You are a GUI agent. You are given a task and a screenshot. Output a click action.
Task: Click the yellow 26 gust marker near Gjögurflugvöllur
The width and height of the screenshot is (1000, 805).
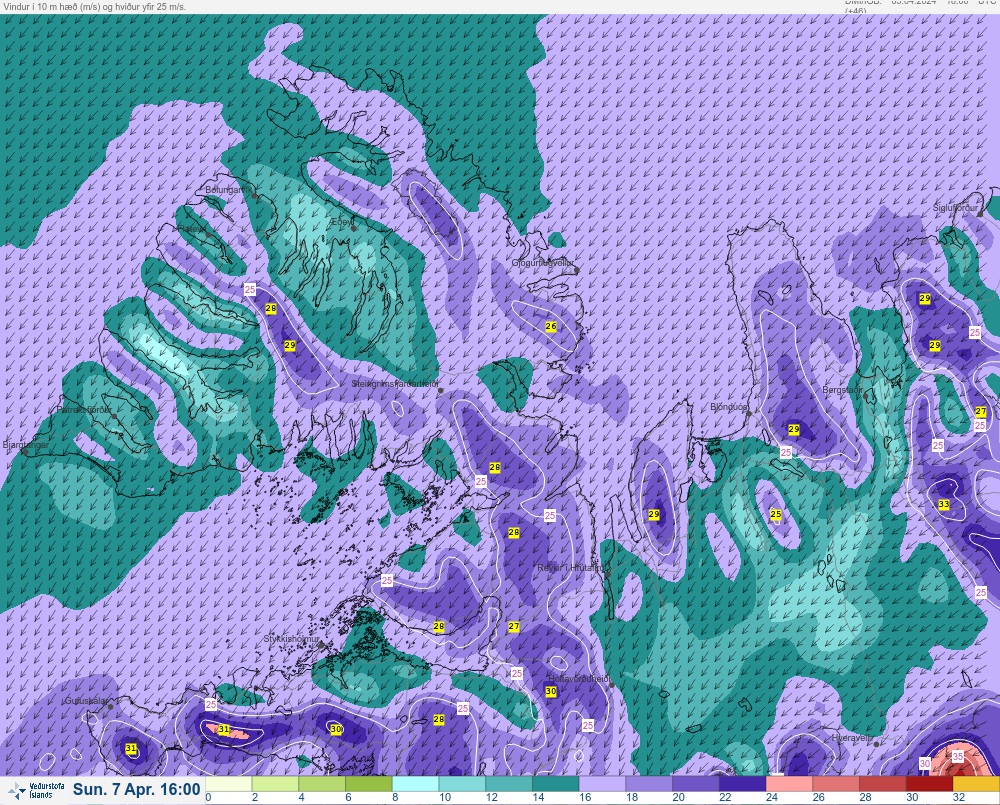point(551,326)
